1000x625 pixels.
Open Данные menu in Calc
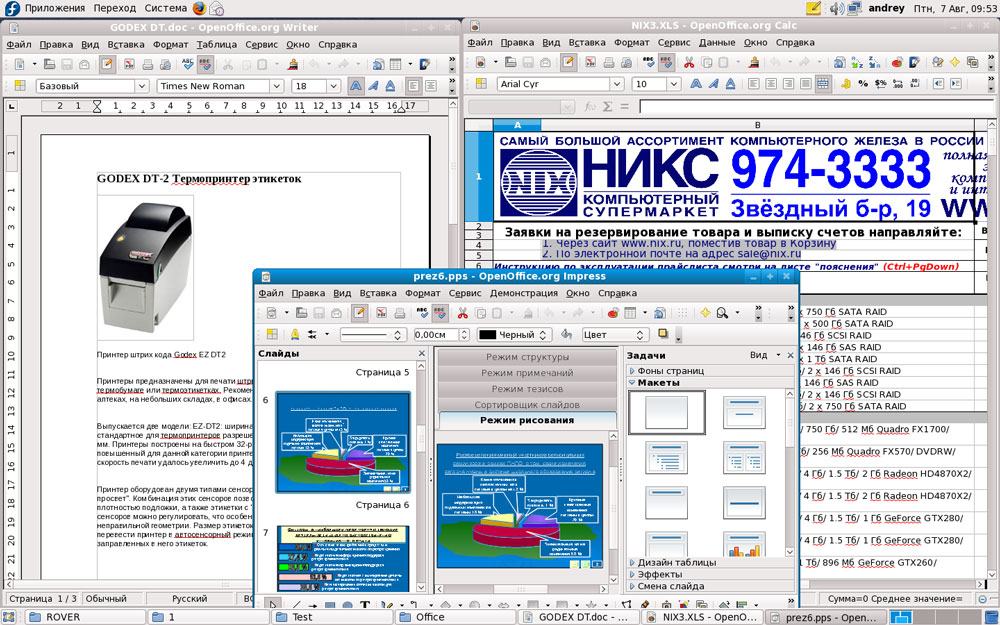tap(717, 43)
